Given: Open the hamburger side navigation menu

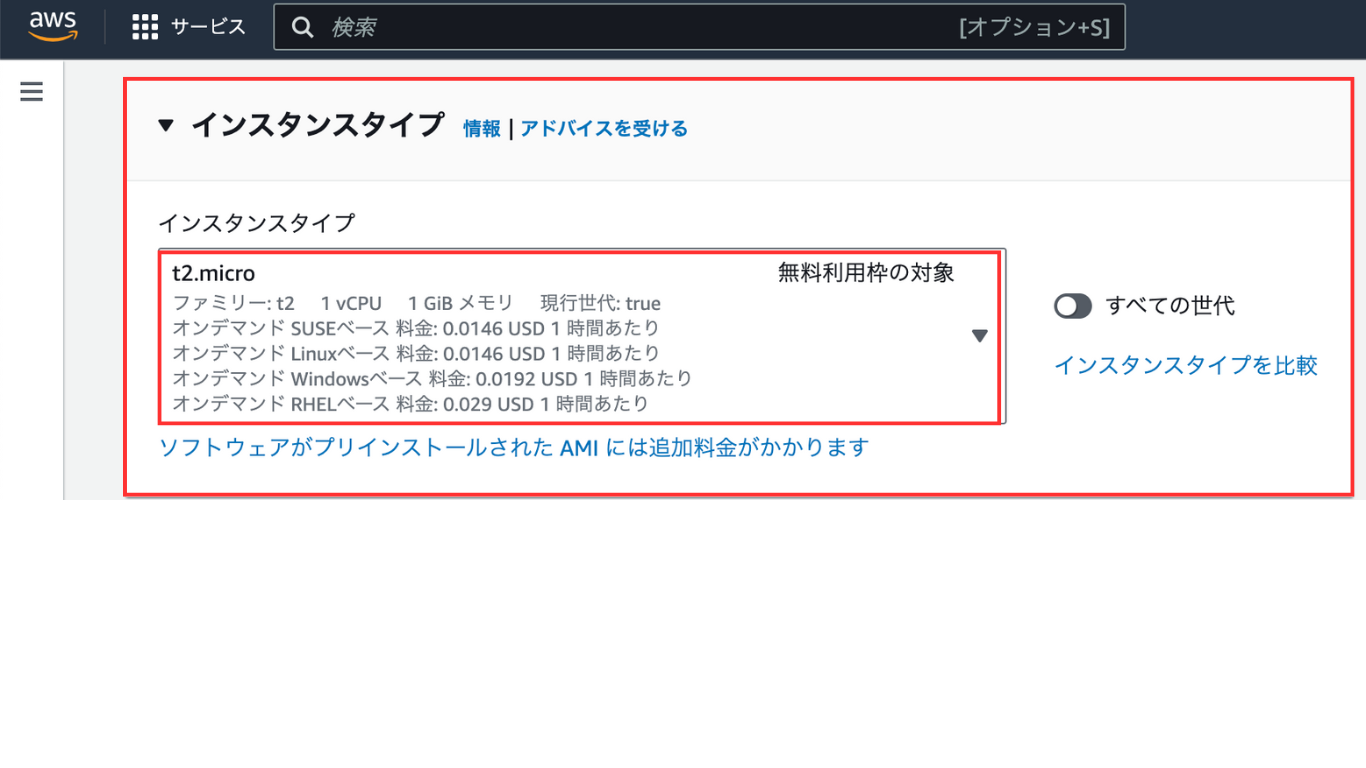Looking at the screenshot, I should point(32,92).
